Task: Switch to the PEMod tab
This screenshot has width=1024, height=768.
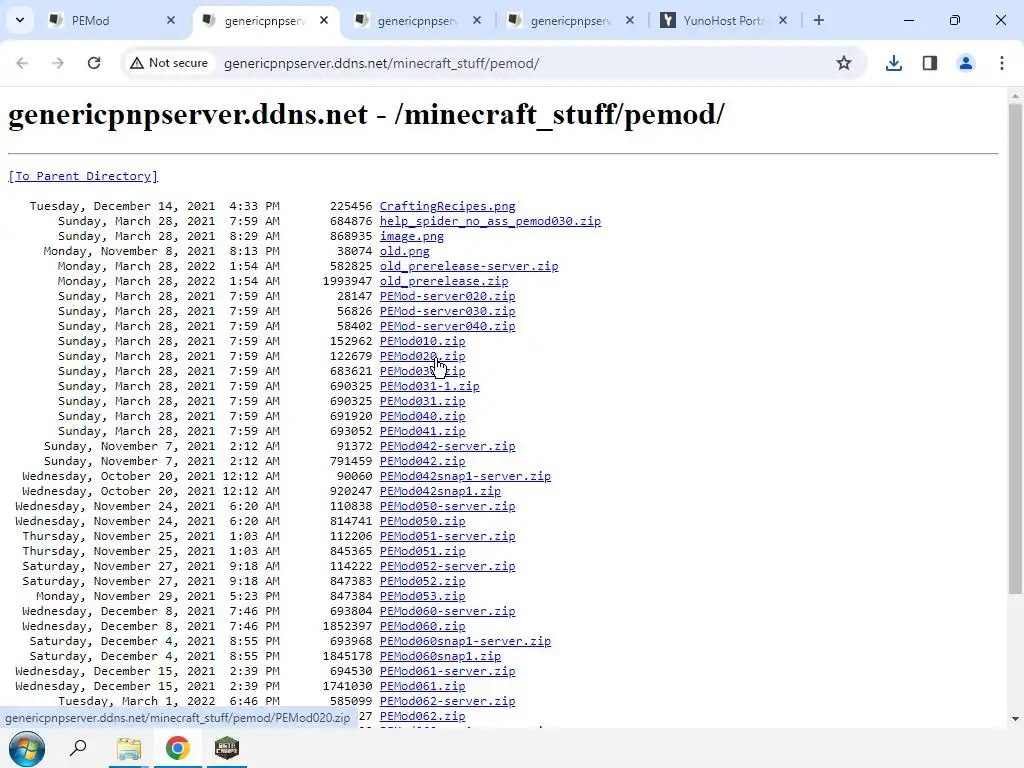Action: 112,21
